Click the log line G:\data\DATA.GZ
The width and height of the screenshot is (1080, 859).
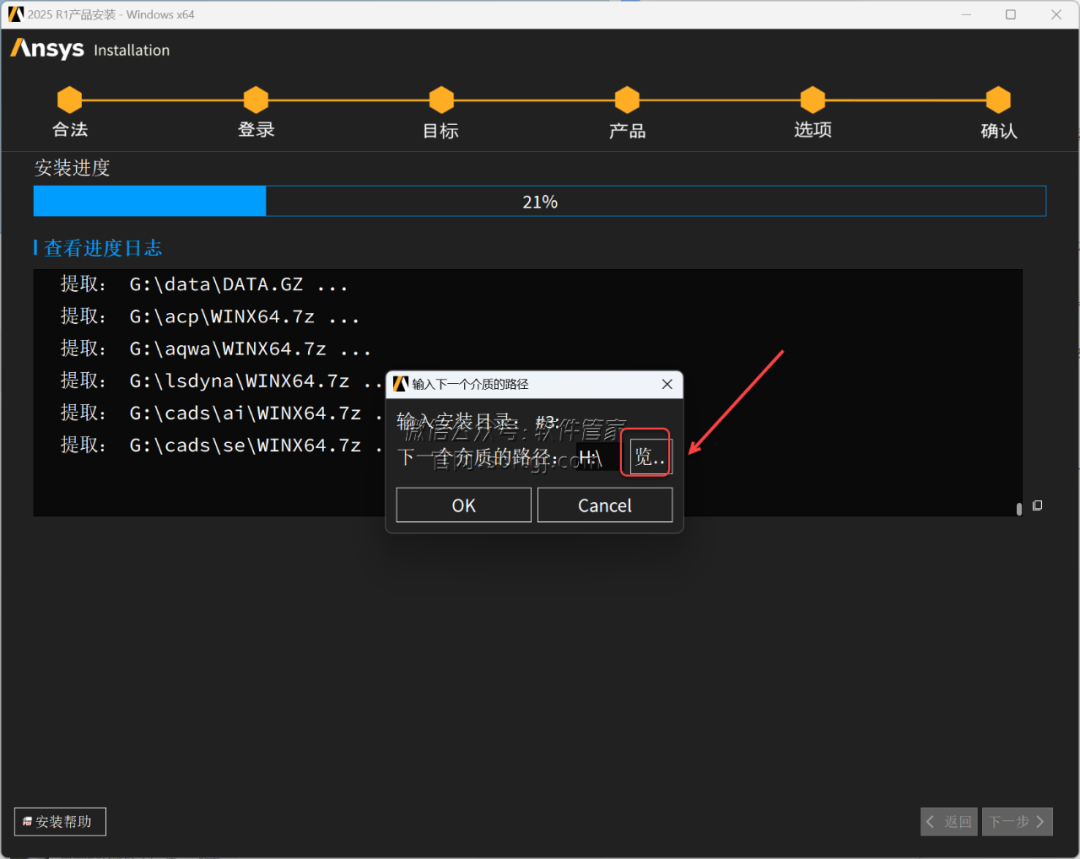coord(204,284)
